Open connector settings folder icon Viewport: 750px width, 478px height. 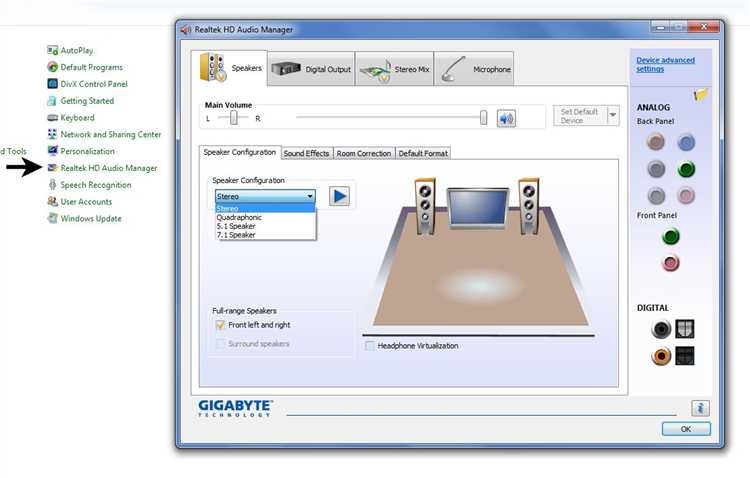[701, 94]
